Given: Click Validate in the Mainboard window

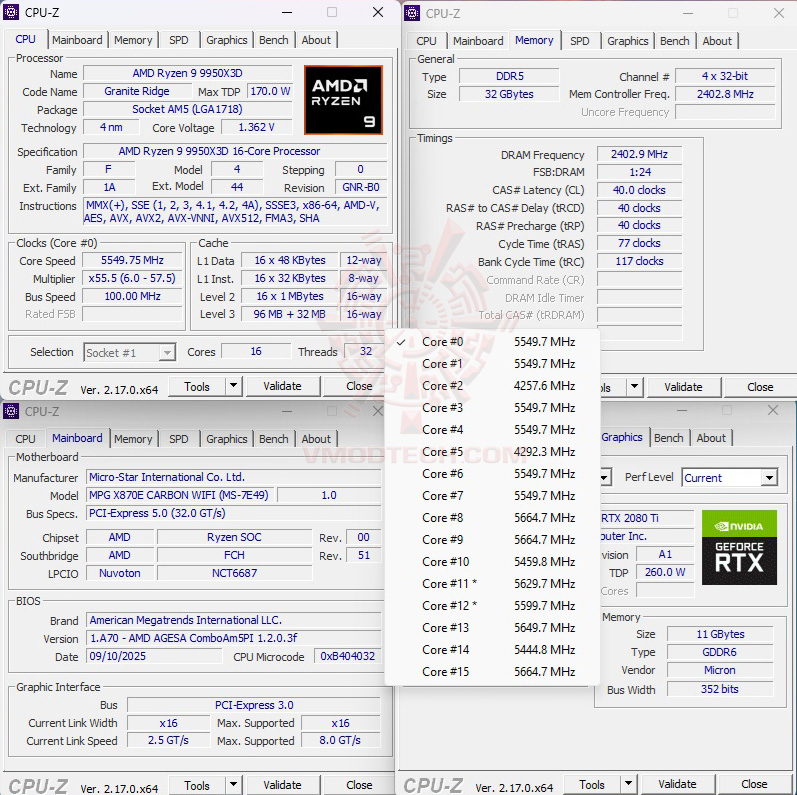Looking at the screenshot, I should [x=282, y=785].
